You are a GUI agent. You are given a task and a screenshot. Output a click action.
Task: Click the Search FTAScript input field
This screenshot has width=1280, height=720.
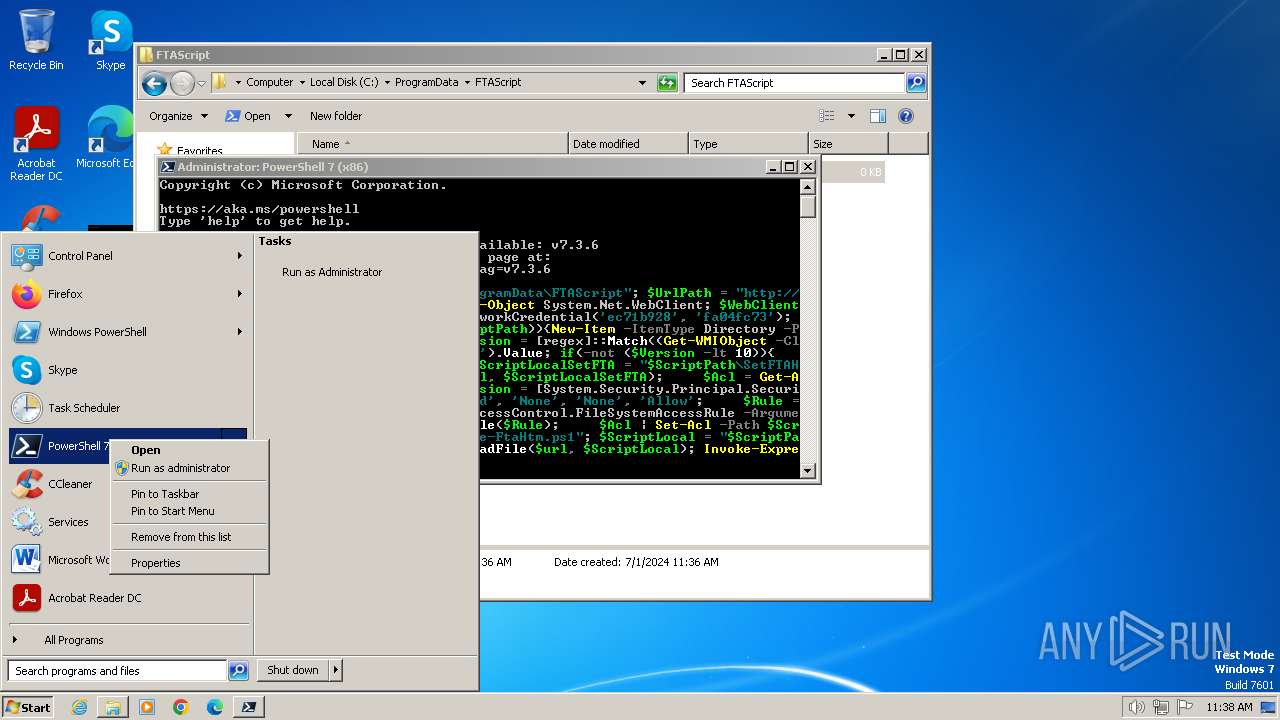tap(795, 83)
